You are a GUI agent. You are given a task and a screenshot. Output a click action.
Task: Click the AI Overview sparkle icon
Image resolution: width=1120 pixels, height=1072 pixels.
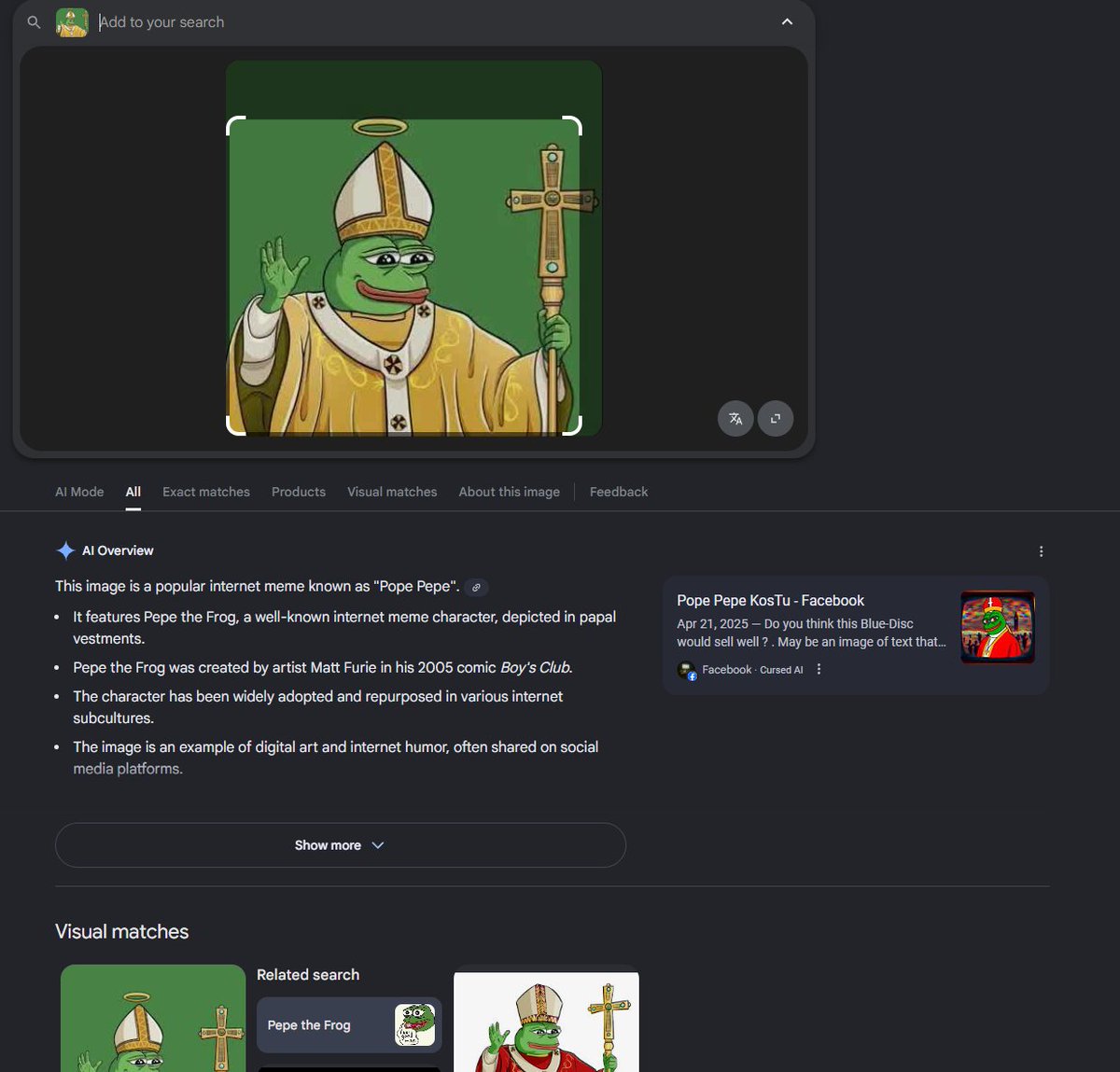tap(65, 550)
